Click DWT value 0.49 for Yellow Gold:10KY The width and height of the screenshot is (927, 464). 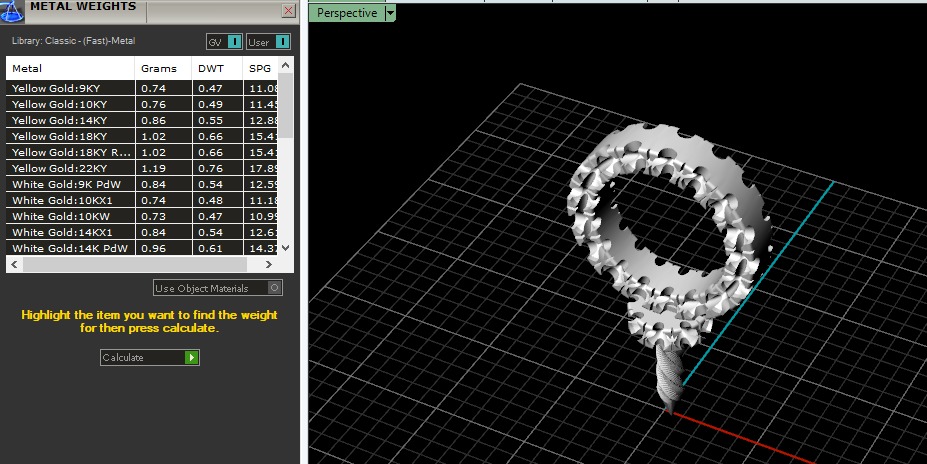[x=210, y=105]
